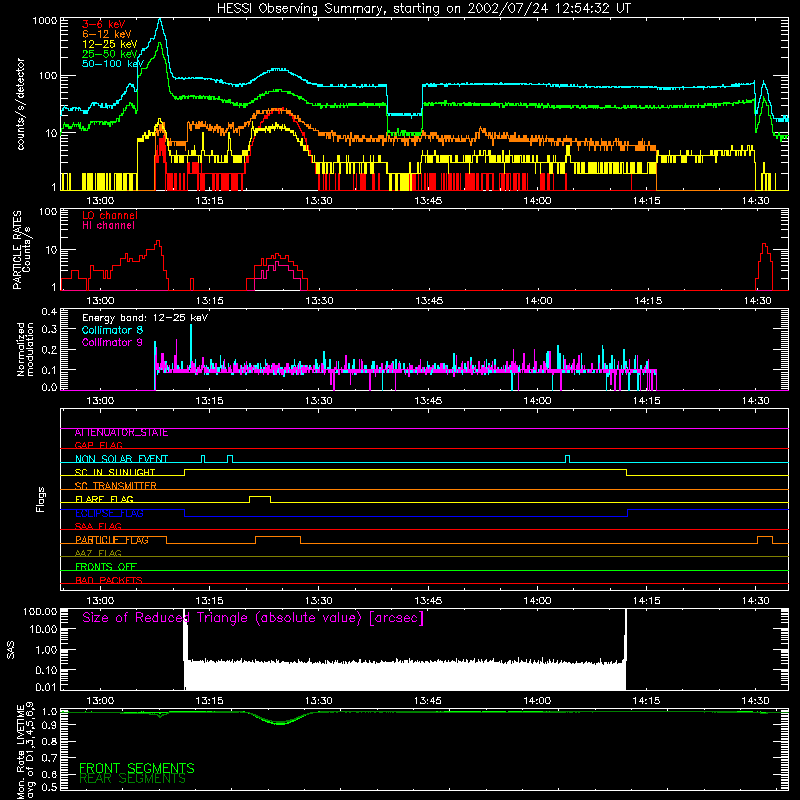Viewport: 800px width, 800px height.
Task: Click the BAD_PACKETS flag label
Action: click(109, 580)
